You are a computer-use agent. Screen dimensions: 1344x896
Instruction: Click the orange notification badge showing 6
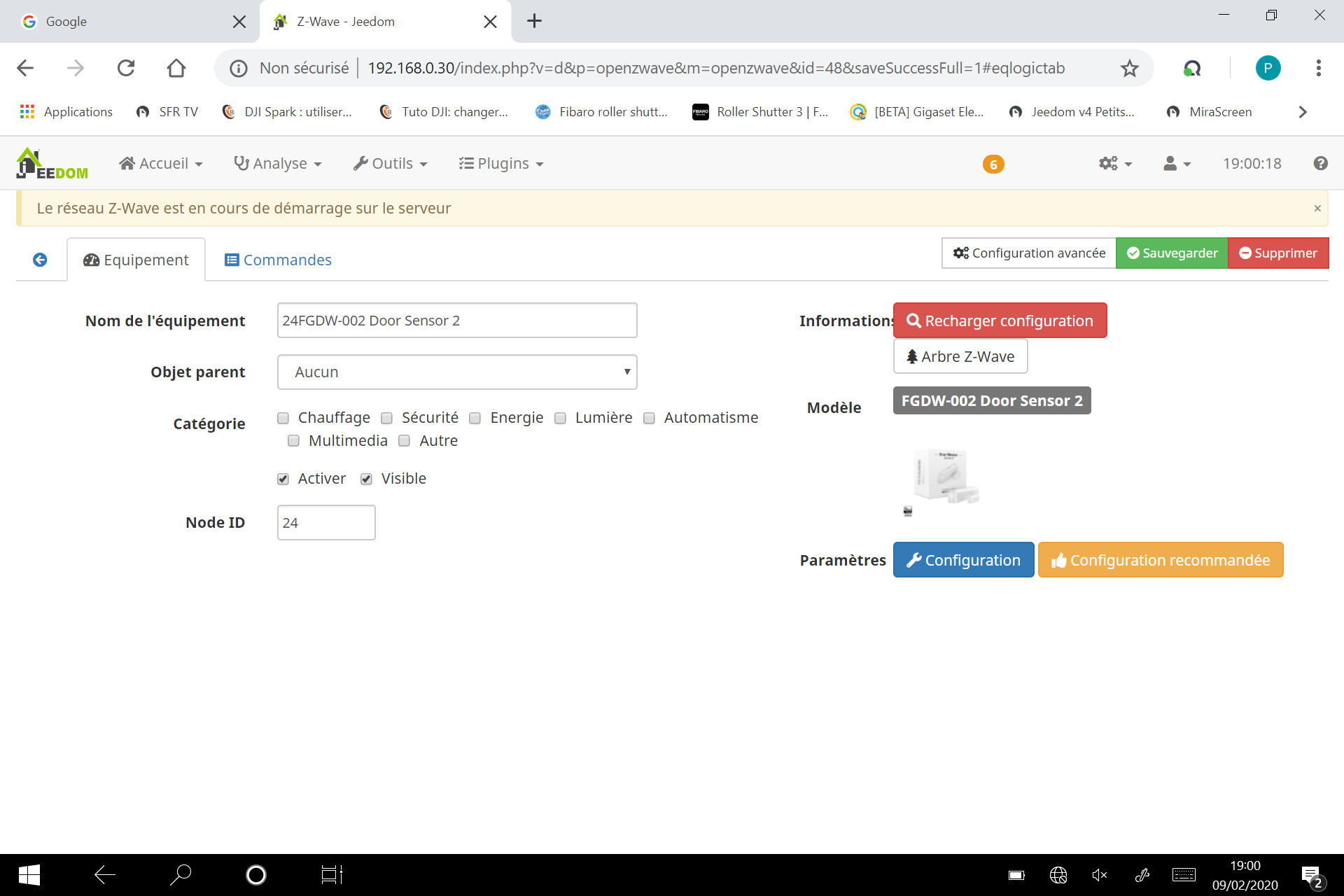[x=993, y=164]
